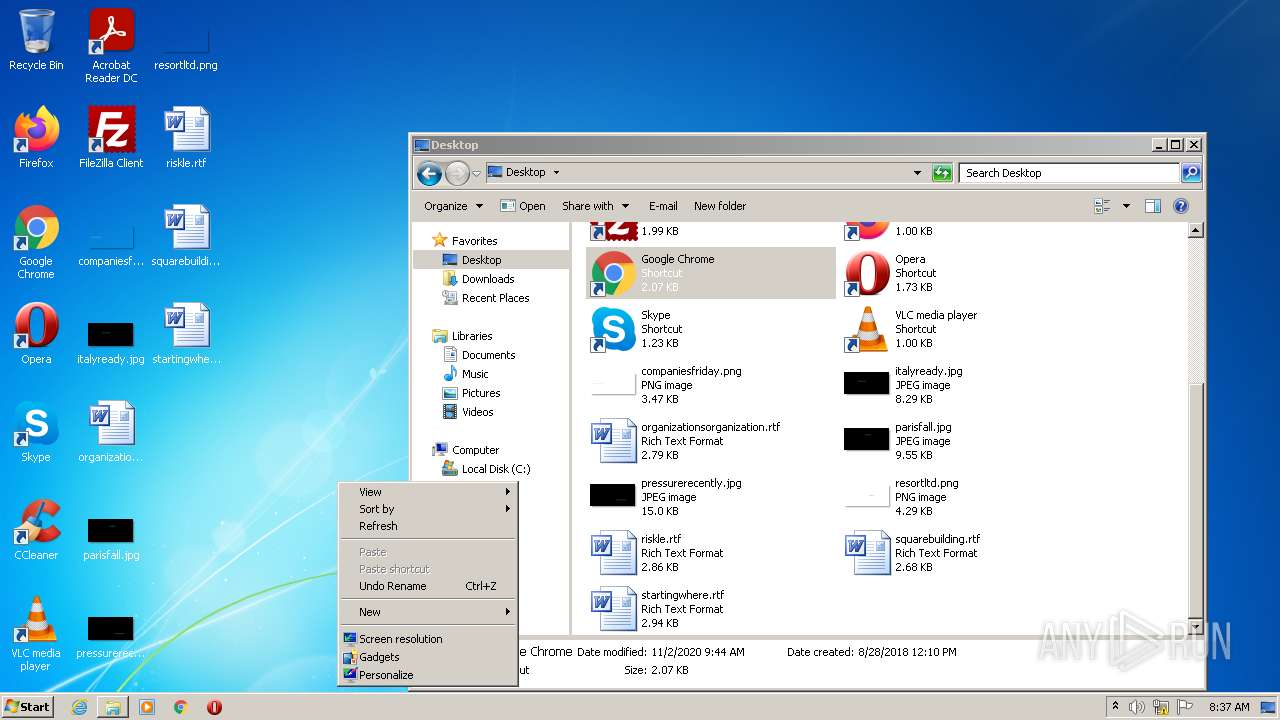1280x720 pixels.
Task: Expand the Desktop breadcrumb arrow in address bar
Action: point(556,173)
